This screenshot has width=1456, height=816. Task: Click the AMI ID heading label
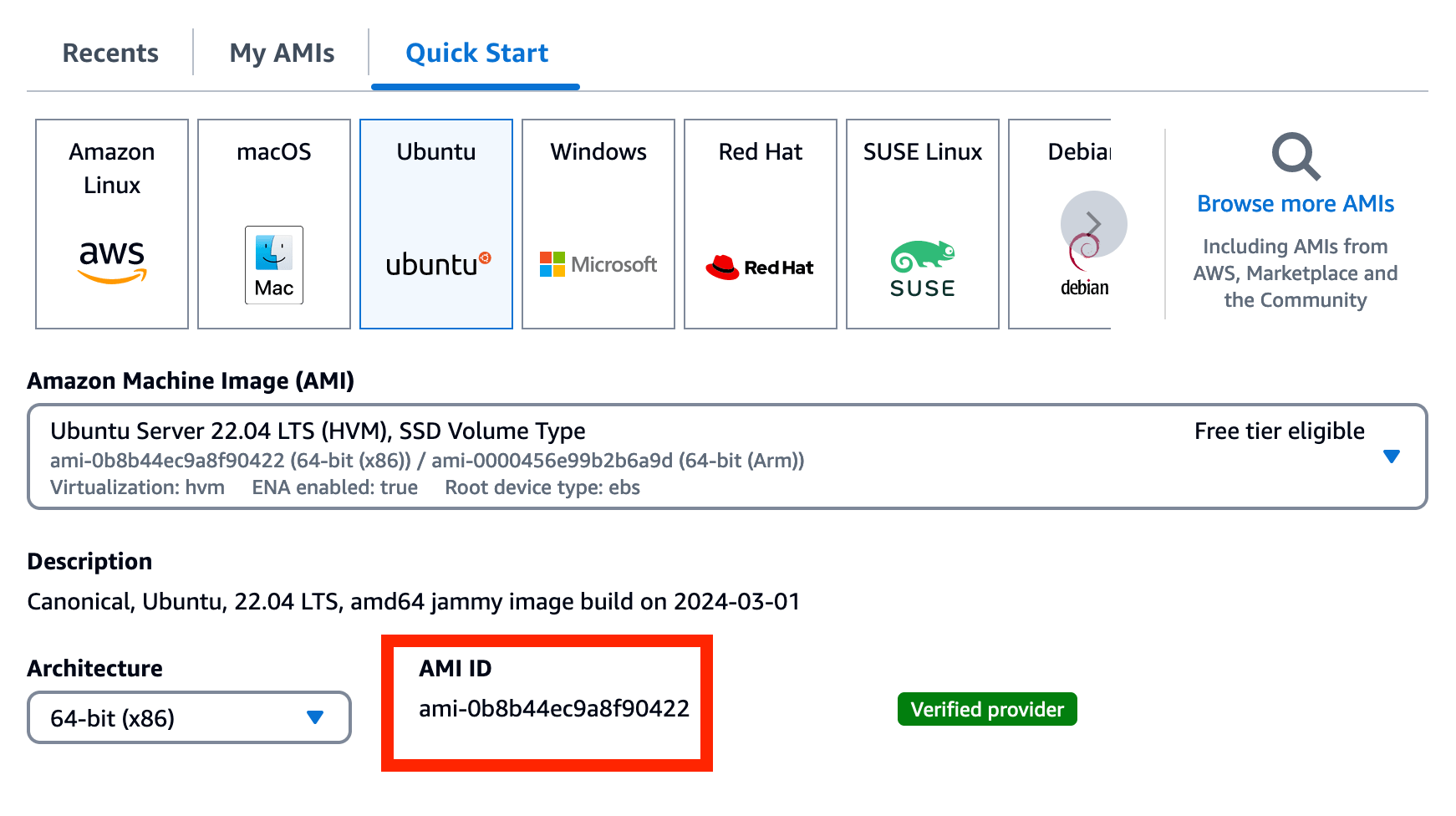point(456,668)
